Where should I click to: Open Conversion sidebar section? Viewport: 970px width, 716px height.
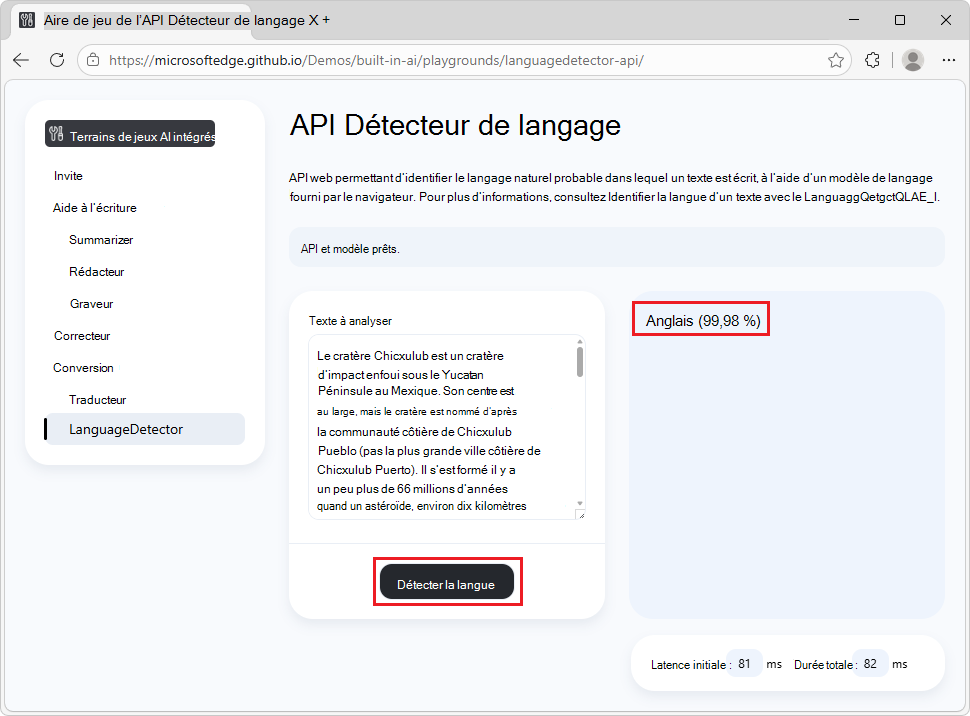point(84,368)
